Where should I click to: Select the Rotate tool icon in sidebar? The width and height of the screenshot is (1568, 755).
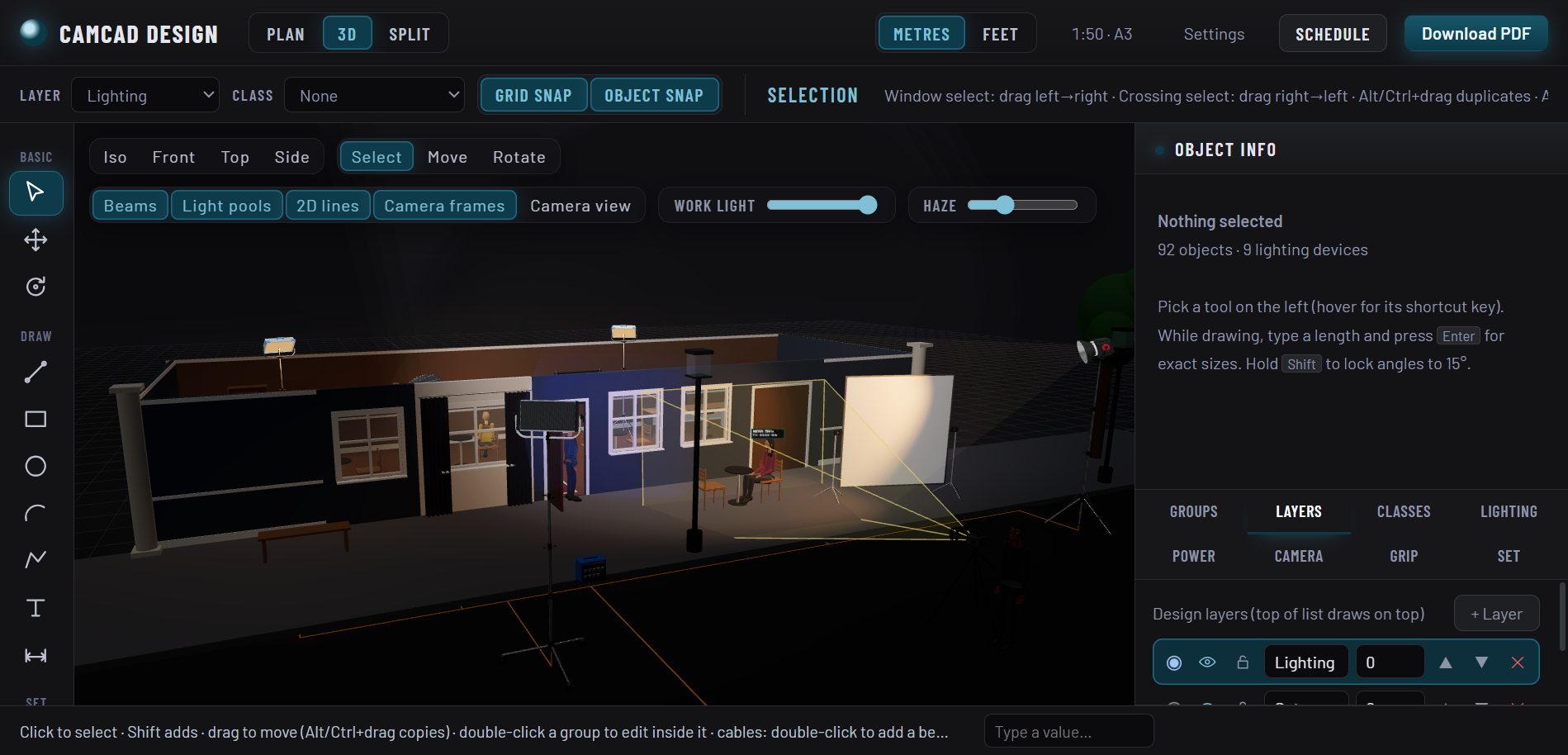[36, 287]
